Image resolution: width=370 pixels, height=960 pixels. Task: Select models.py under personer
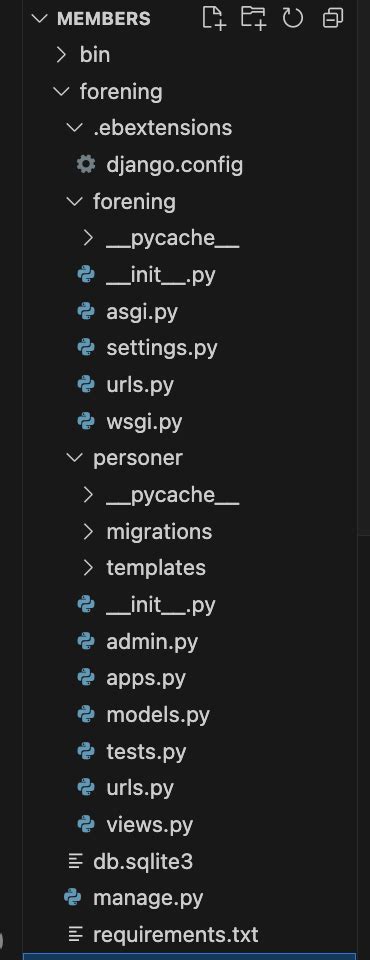point(158,714)
